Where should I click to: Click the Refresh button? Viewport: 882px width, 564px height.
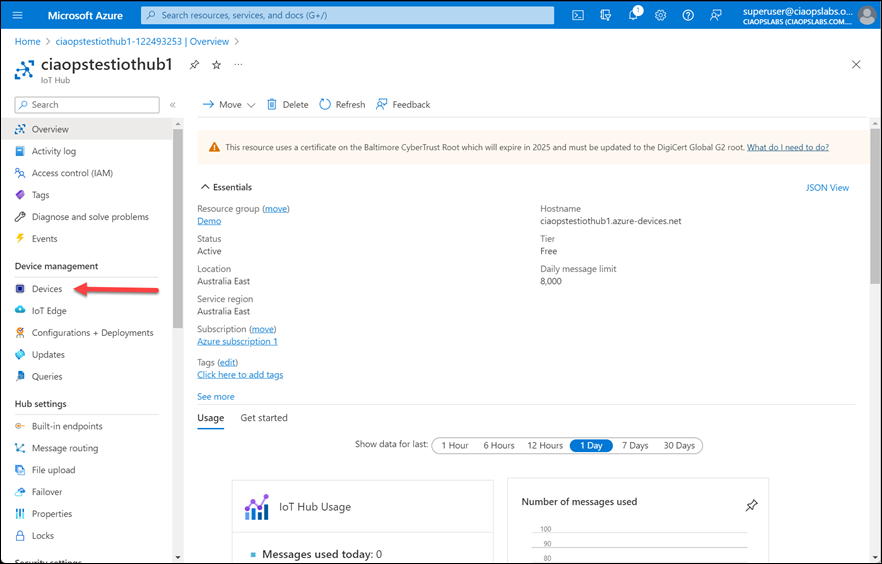coord(342,104)
